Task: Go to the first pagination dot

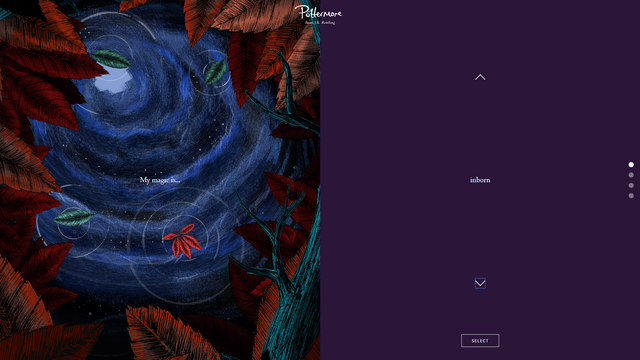Action: pyautogui.click(x=631, y=164)
